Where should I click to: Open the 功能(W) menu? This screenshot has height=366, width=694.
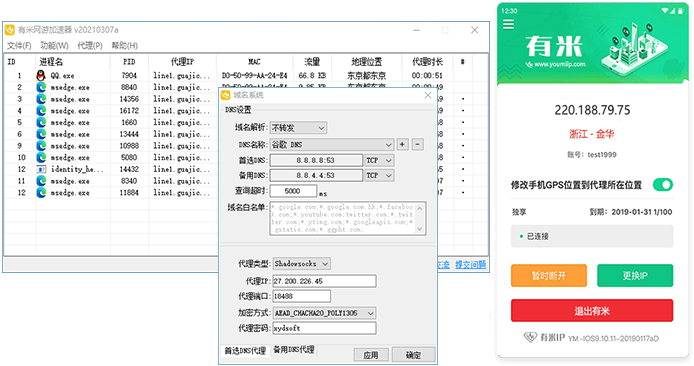(x=54, y=46)
